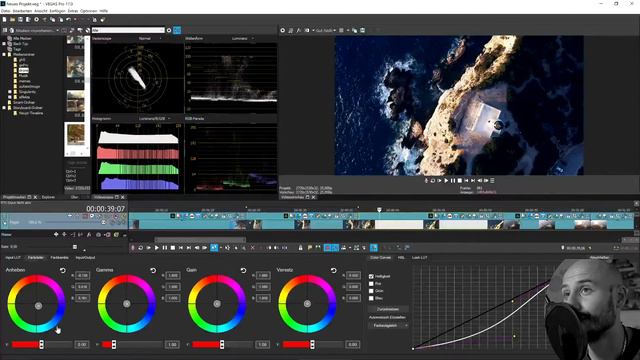Stop the video in the preview window
Screen dimensions: 640x360
tap(460, 180)
